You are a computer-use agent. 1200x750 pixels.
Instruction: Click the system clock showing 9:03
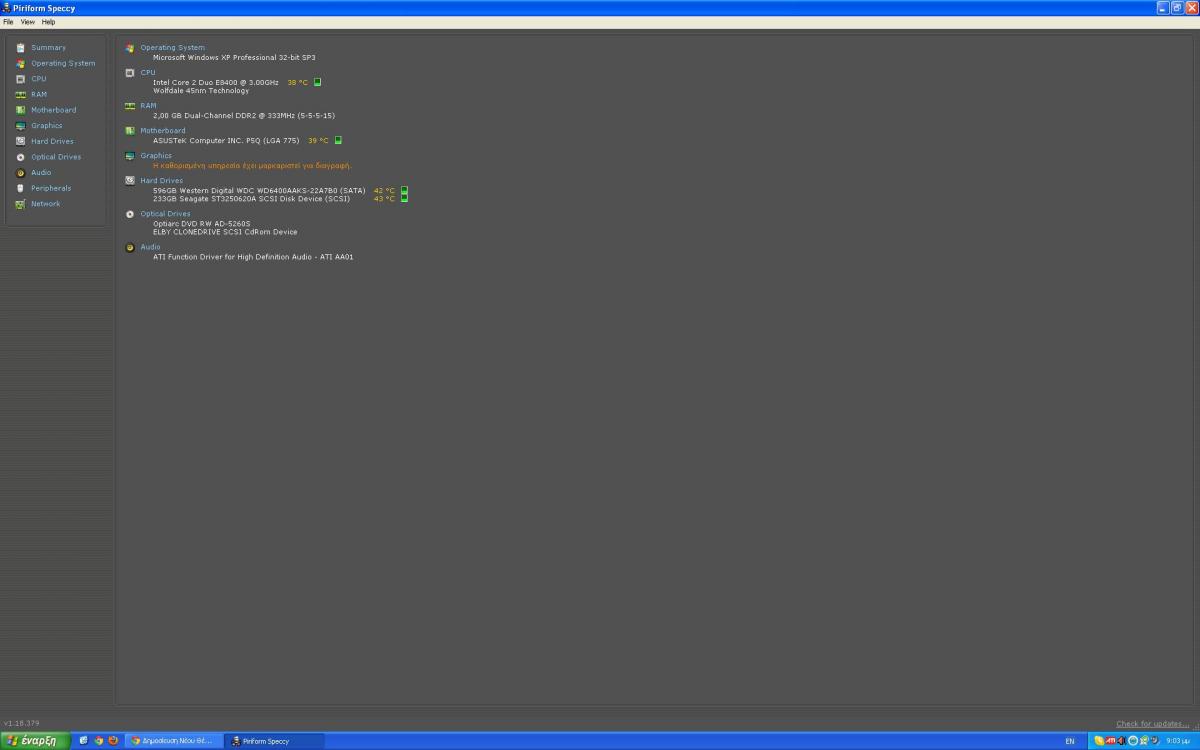tap(1178, 741)
